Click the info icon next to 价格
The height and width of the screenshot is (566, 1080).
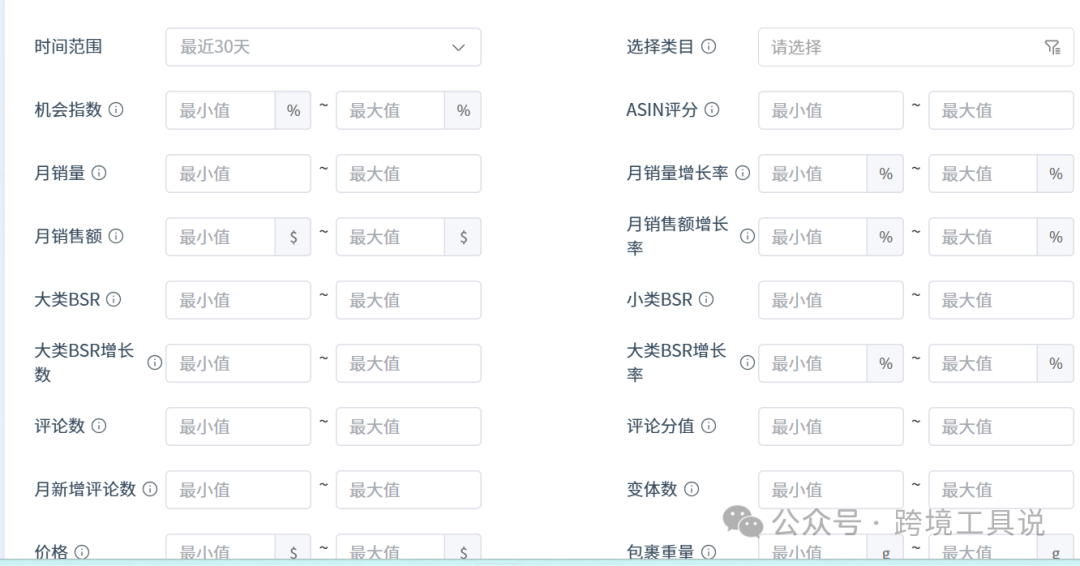(x=81, y=552)
